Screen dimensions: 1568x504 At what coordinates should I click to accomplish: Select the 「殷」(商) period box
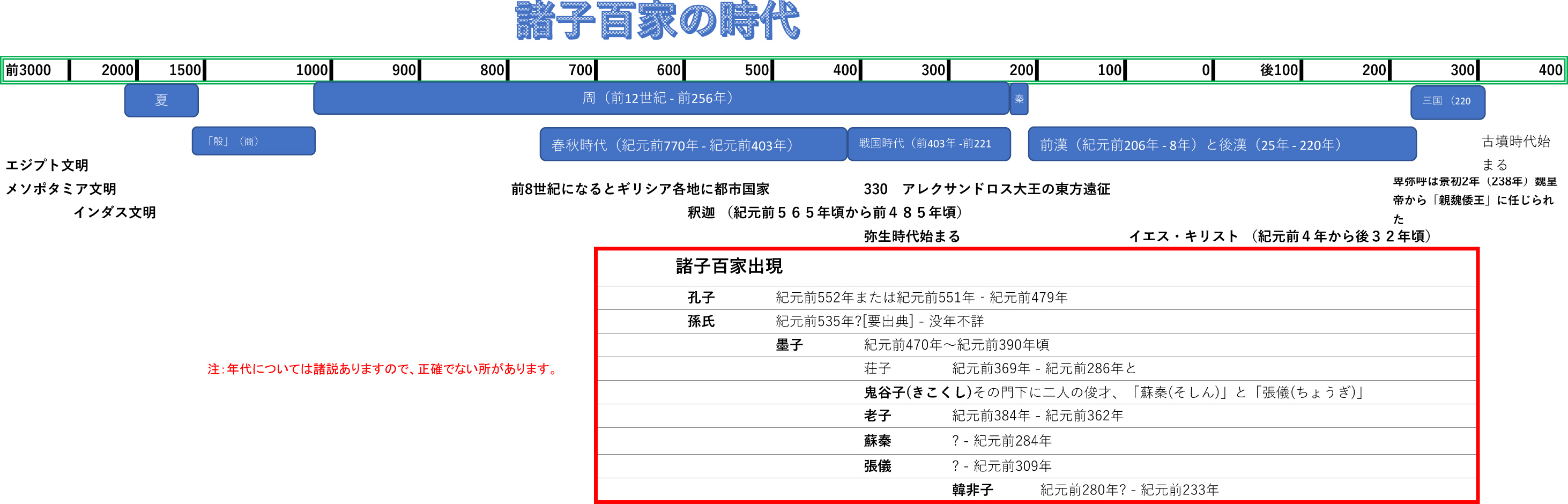tap(253, 141)
